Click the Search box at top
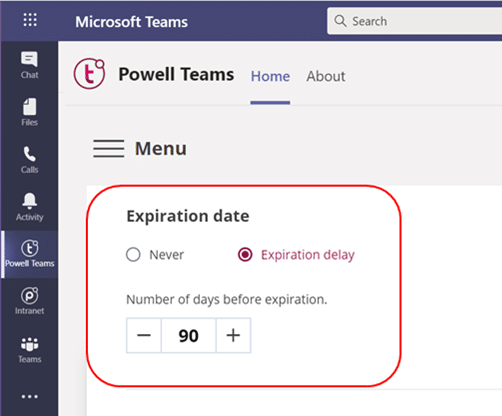Screen dimensions: 502x416 (x=414, y=21)
